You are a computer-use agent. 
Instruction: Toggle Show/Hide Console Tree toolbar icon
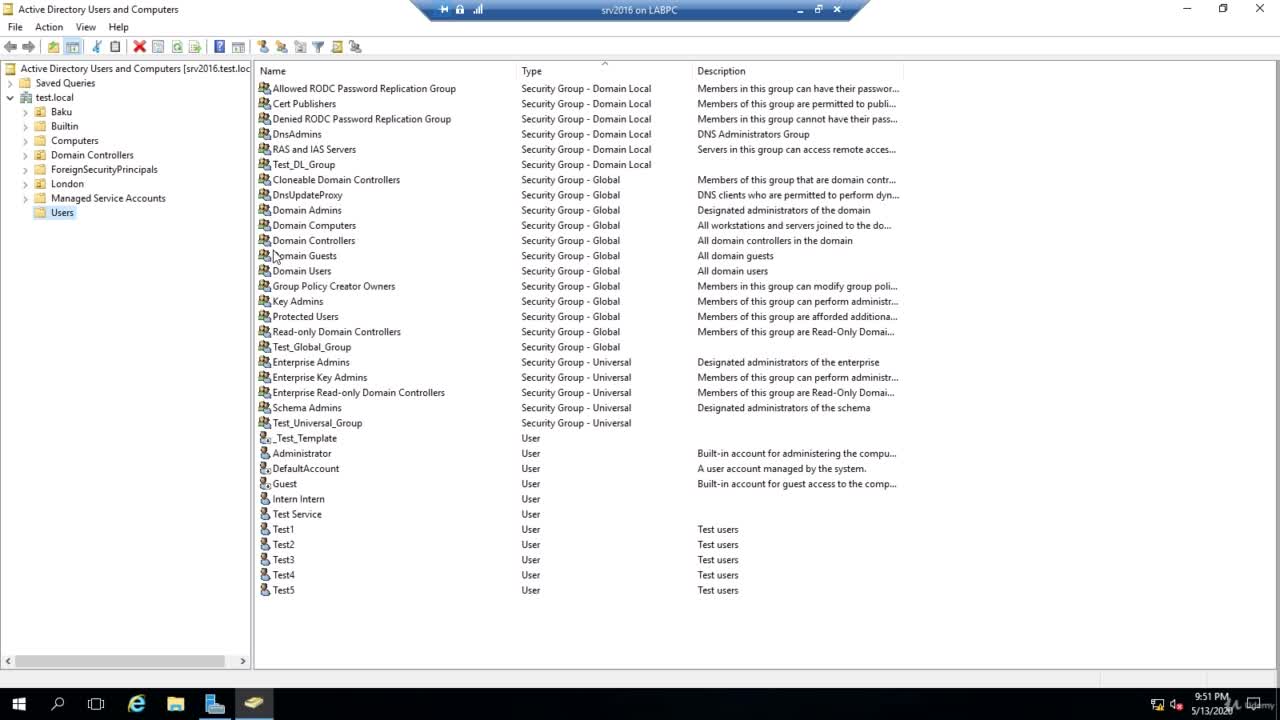pyautogui.click(x=73, y=47)
